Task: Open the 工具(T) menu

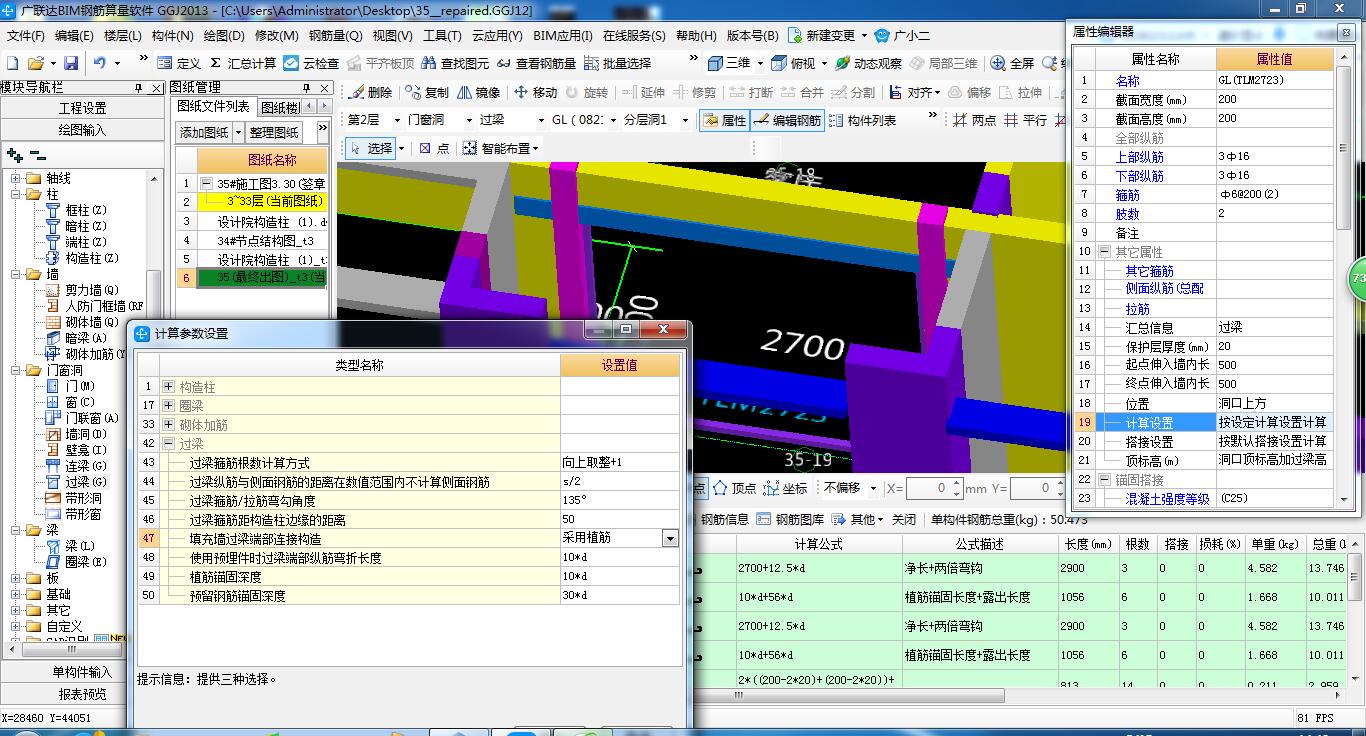Action: (x=441, y=36)
